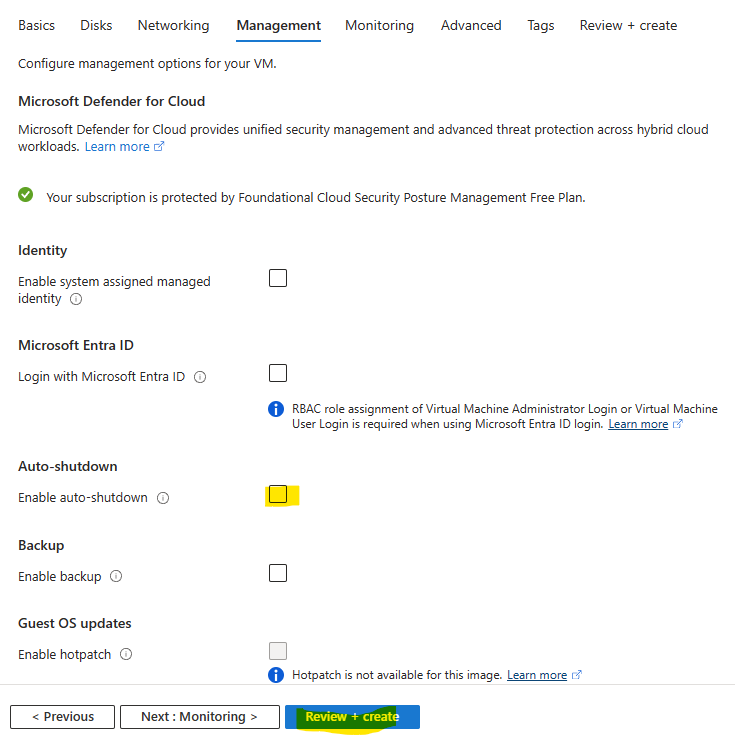Show info tooltip for Enable hotpatch
735x739 pixels.
coord(126,654)
